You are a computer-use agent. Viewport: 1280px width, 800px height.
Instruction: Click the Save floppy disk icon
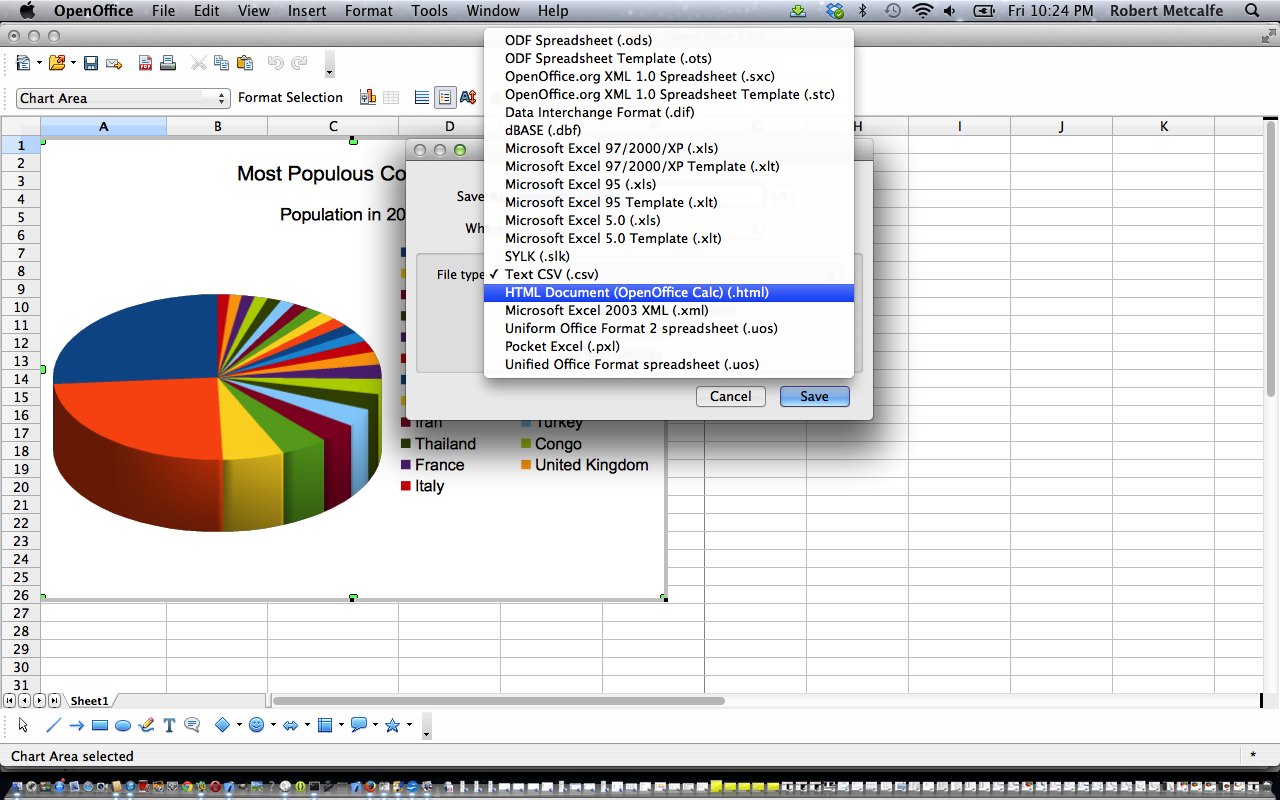(91, 63)
